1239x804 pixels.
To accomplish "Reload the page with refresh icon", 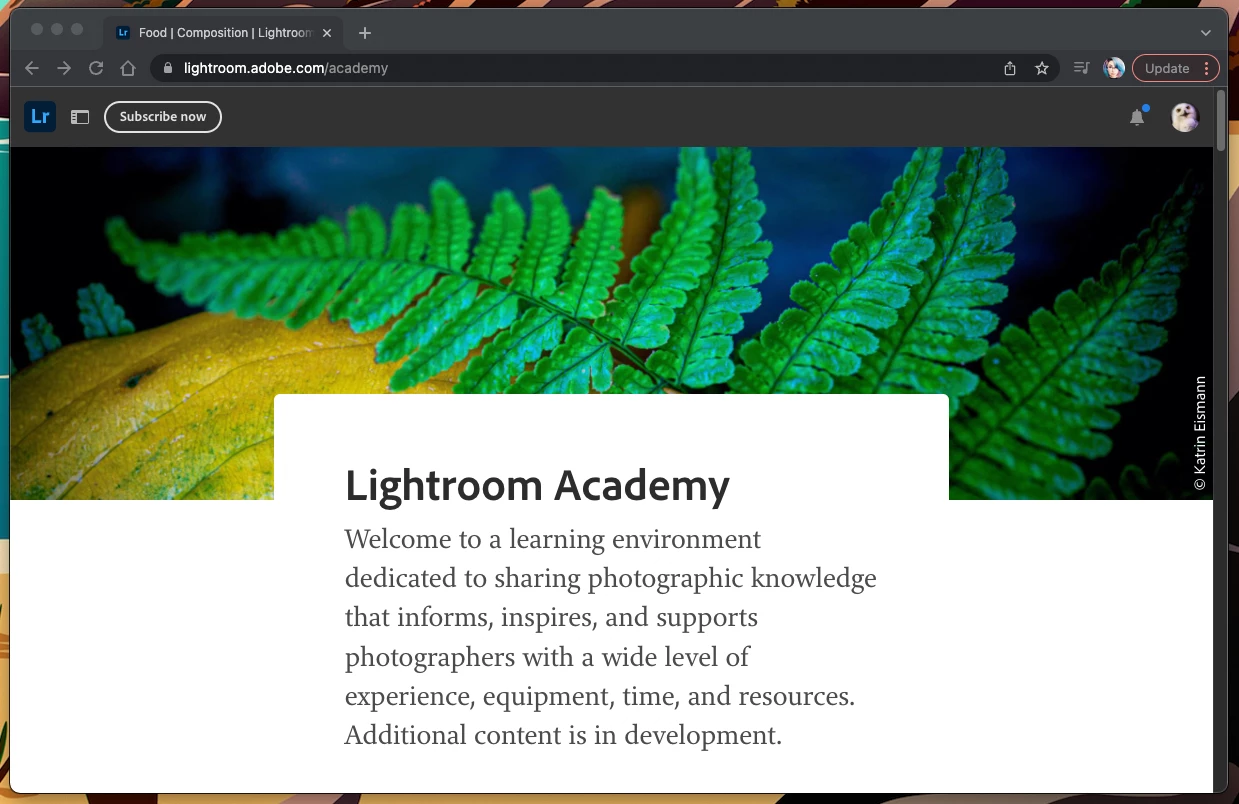I will tap(96, 68).
